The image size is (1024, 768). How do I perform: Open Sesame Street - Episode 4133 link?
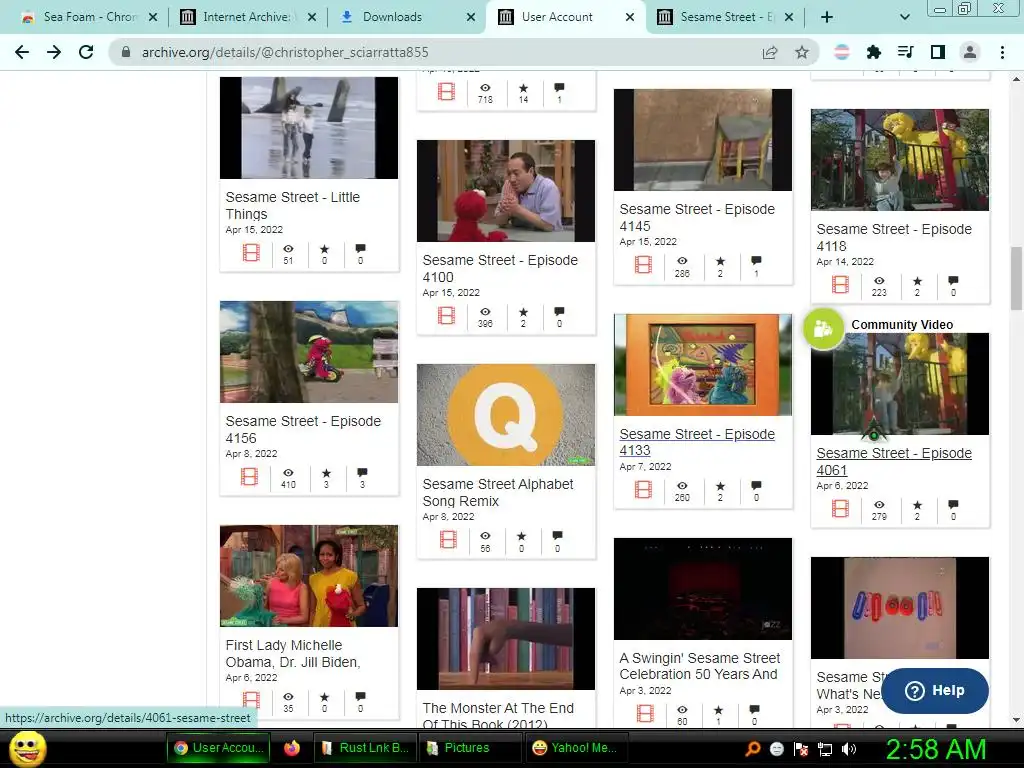(697, 442)
